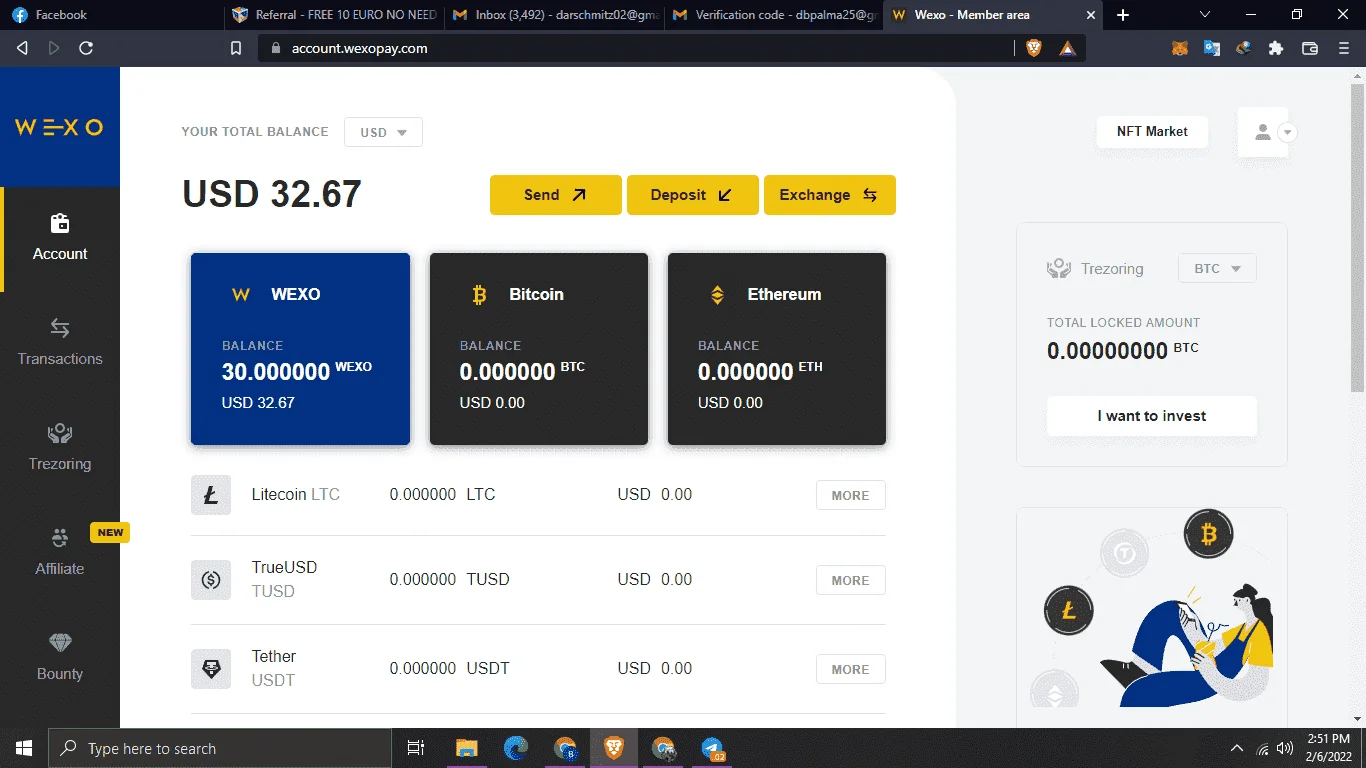This screenshot has width=1366, height=768.
Task: Open the Bounty section in sidebar
Action: click(60, 658)
